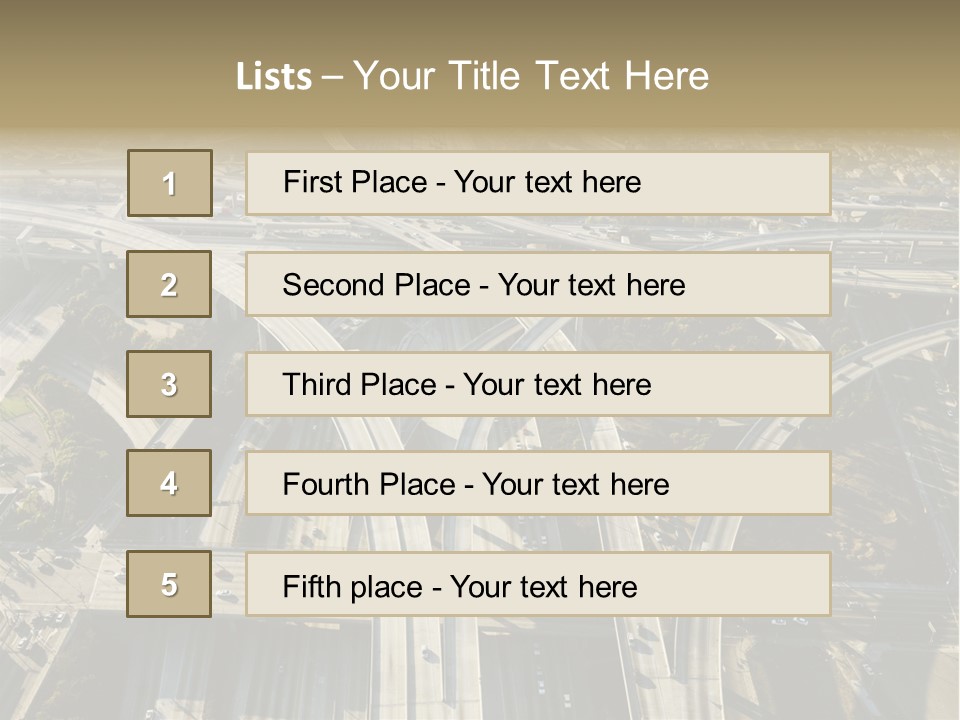Image resolution: width=960 pixels, height=720 pixels.
Task: Select "Your text here" in Second Place bar
Action: (591, 285)
